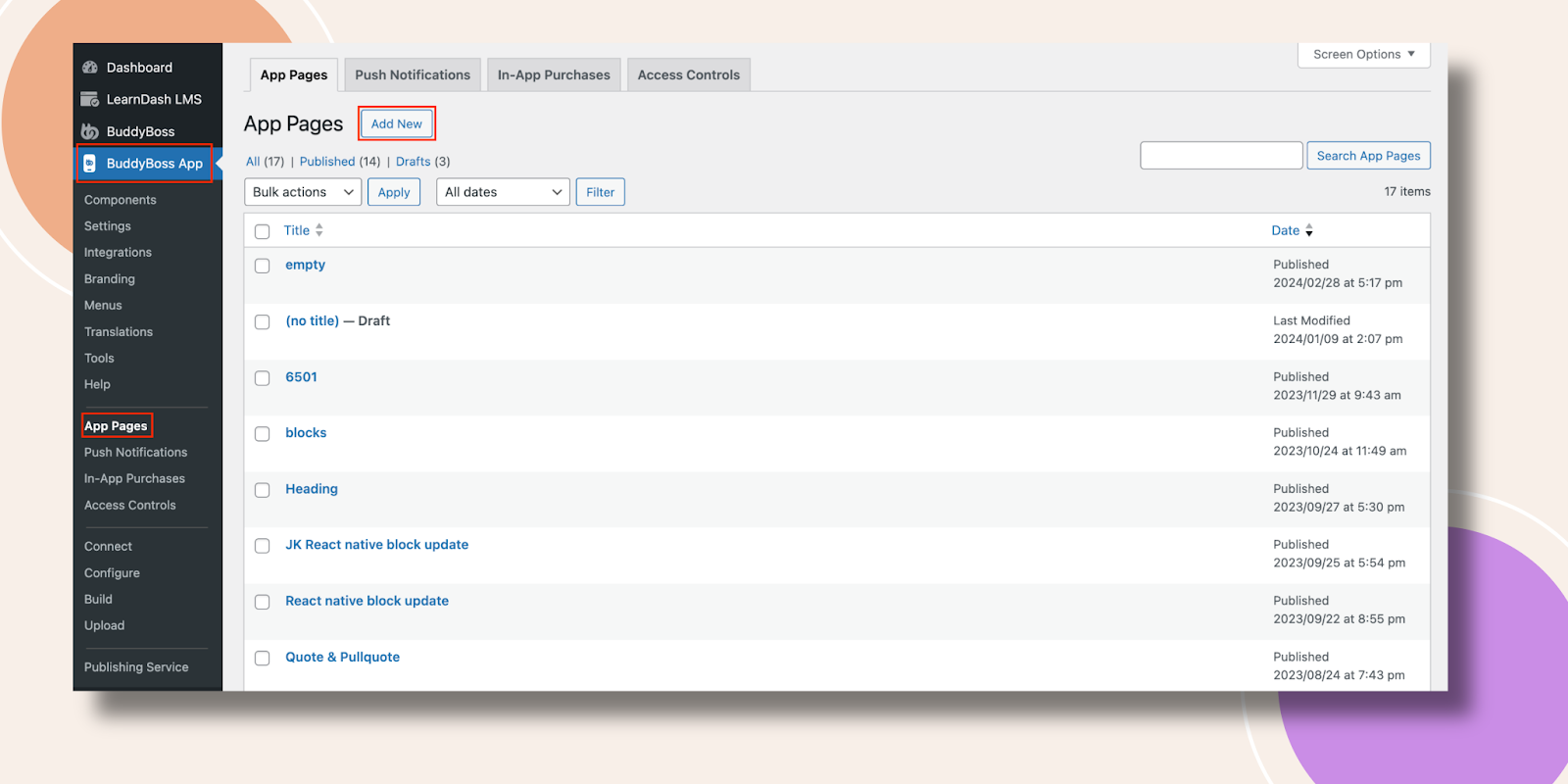Screen dimensions: 1568x784
Task: Go to Connect in the sidebar
Action: coord(108,547)
